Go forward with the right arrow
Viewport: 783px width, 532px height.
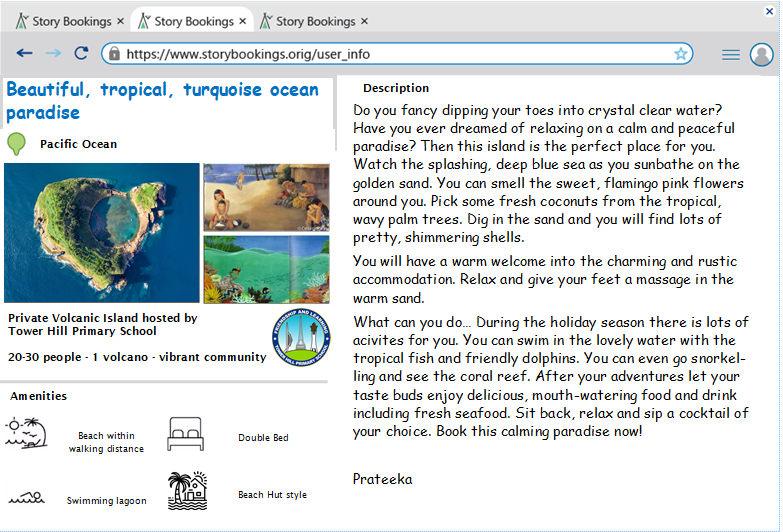pyautogui.click(x=53, y=53)
